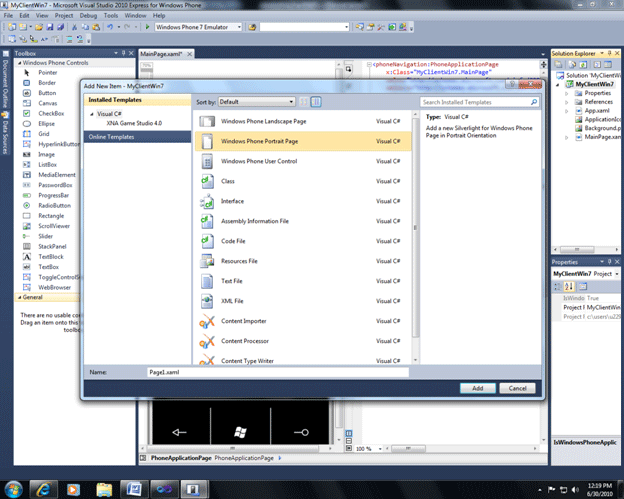Click the Cancel button in dialog
The width and height of the screenshot is (624, 499).
pos(517,388)
